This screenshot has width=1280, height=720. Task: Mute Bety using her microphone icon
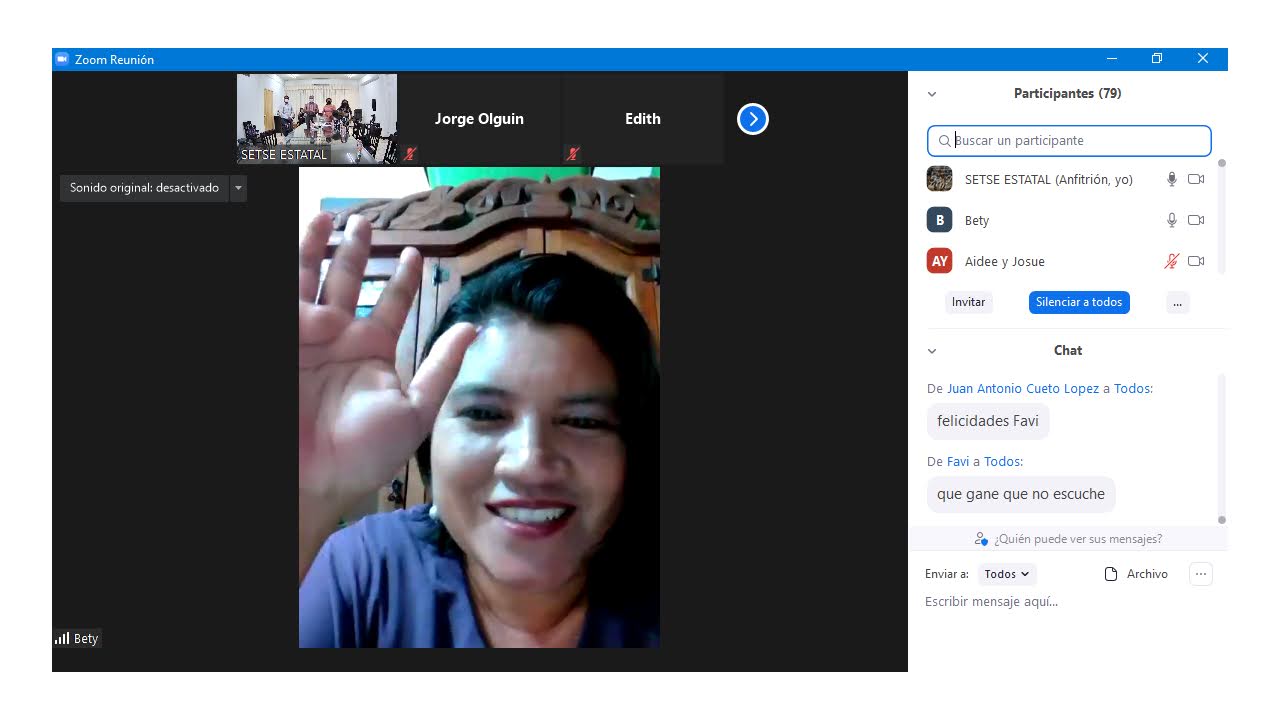1172,220
